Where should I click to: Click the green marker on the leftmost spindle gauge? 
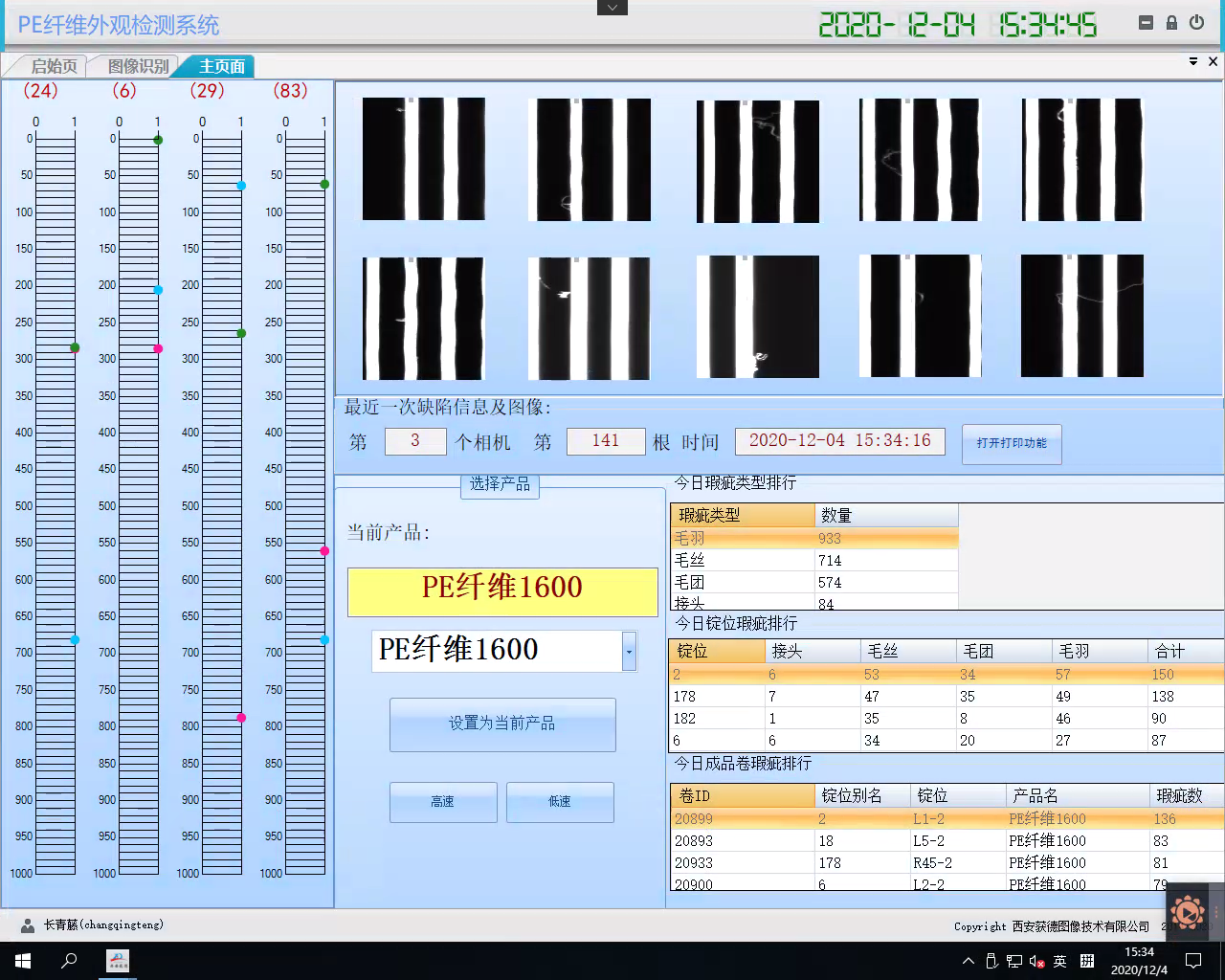click(x=73, y=348)
